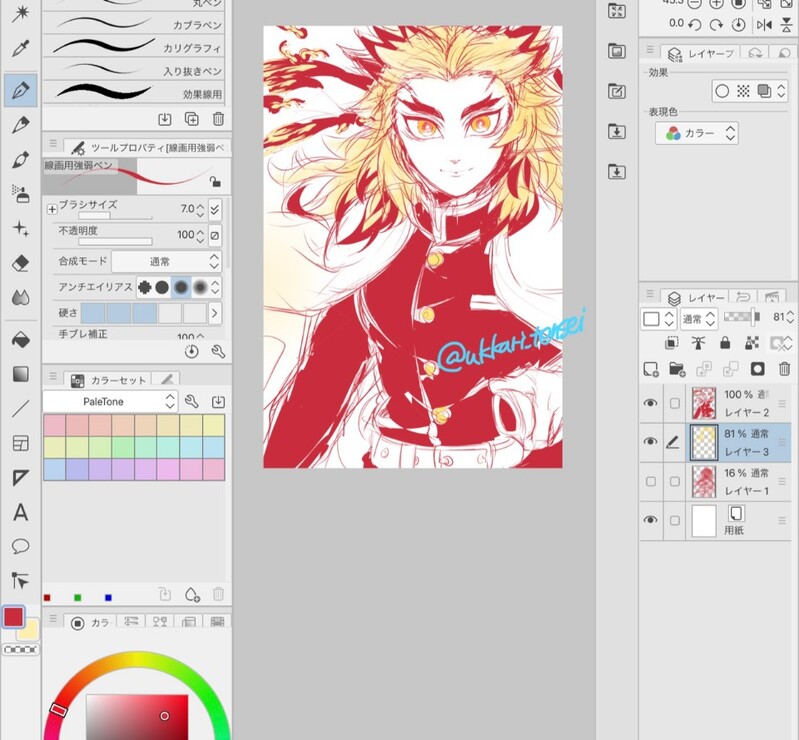The height and width of the screenshot is (740, 799).
Task: Check the box beside レイヤー 2
Action: tap(675, 404)
